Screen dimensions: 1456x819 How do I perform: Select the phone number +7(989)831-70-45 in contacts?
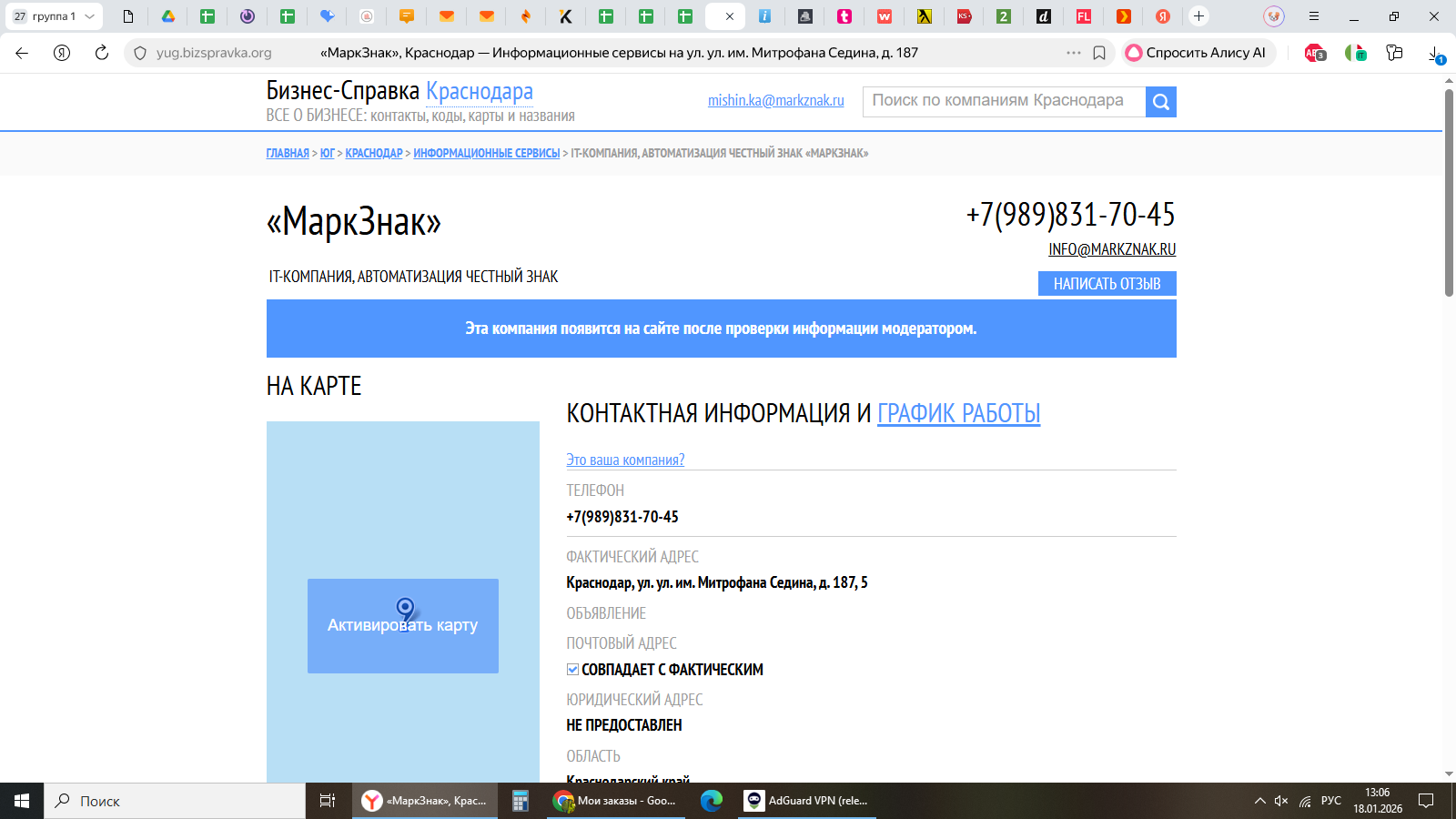click(622, 517)
